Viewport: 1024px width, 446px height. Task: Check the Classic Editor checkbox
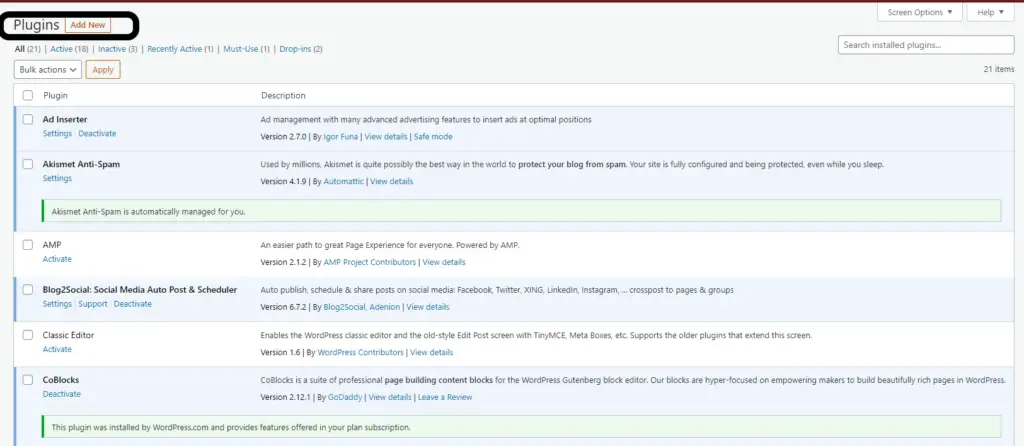[27, 335]
